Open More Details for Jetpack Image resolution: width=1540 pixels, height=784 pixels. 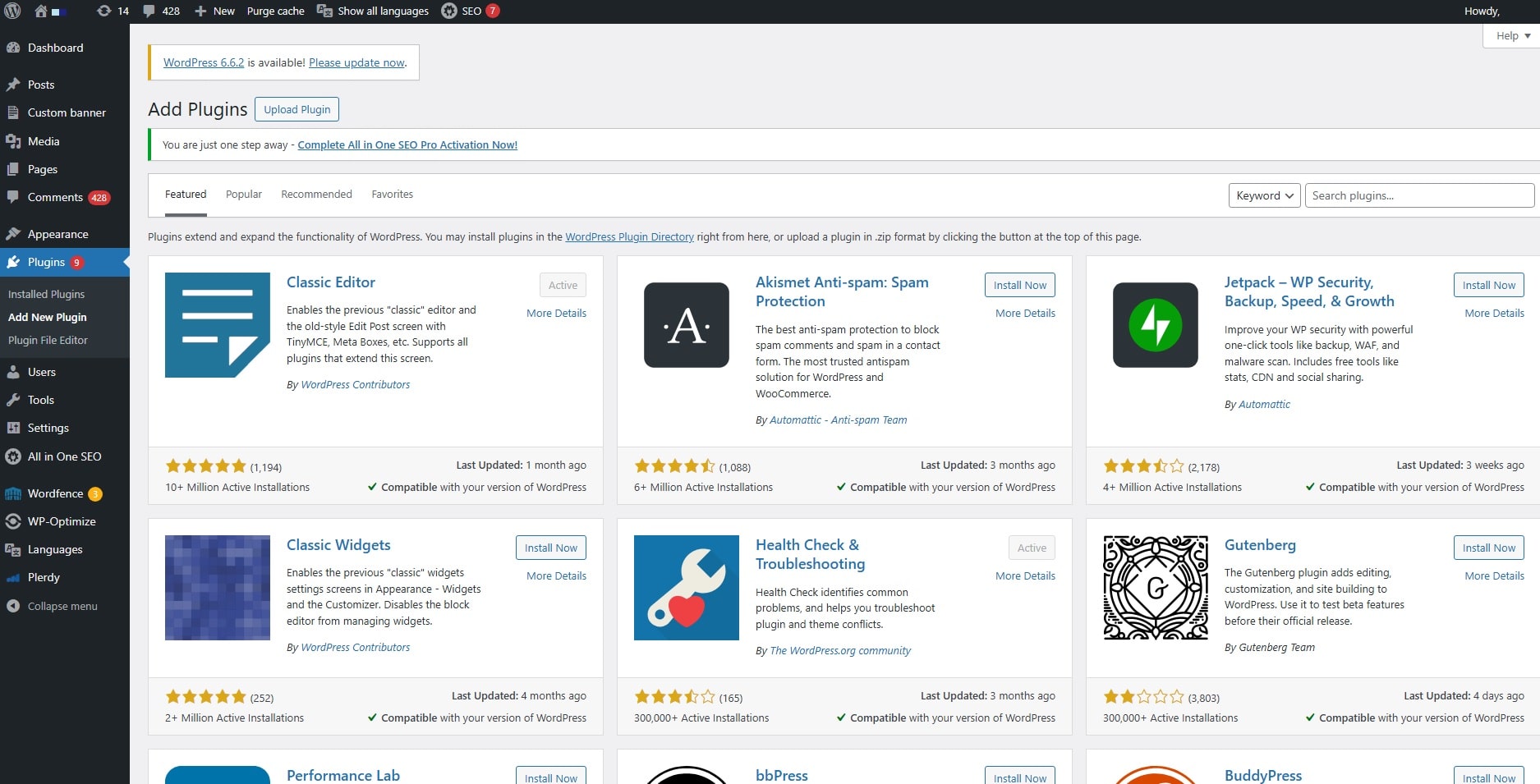[1494, 313]
